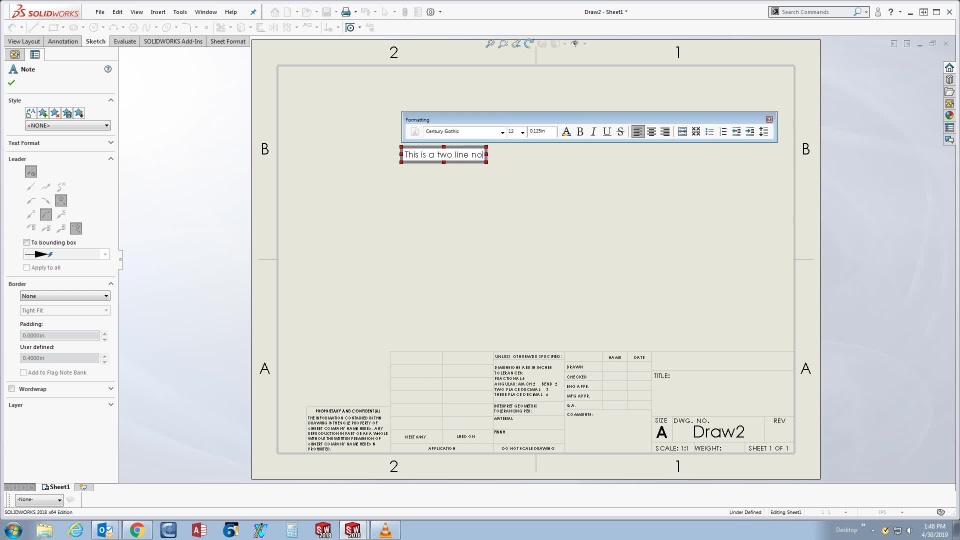Viewport: 960px width, 540px height.
Task: Open Note help question mark icon
Action: (108, 69)
